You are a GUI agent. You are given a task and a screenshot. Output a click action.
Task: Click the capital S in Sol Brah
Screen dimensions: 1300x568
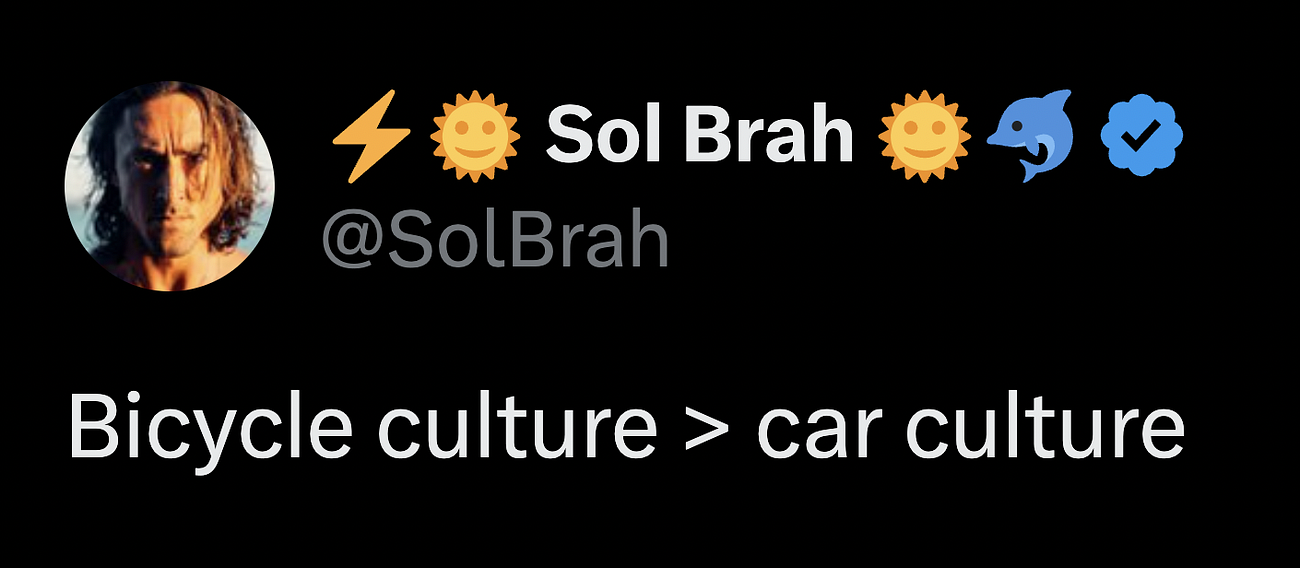click(x=570, y=136)
